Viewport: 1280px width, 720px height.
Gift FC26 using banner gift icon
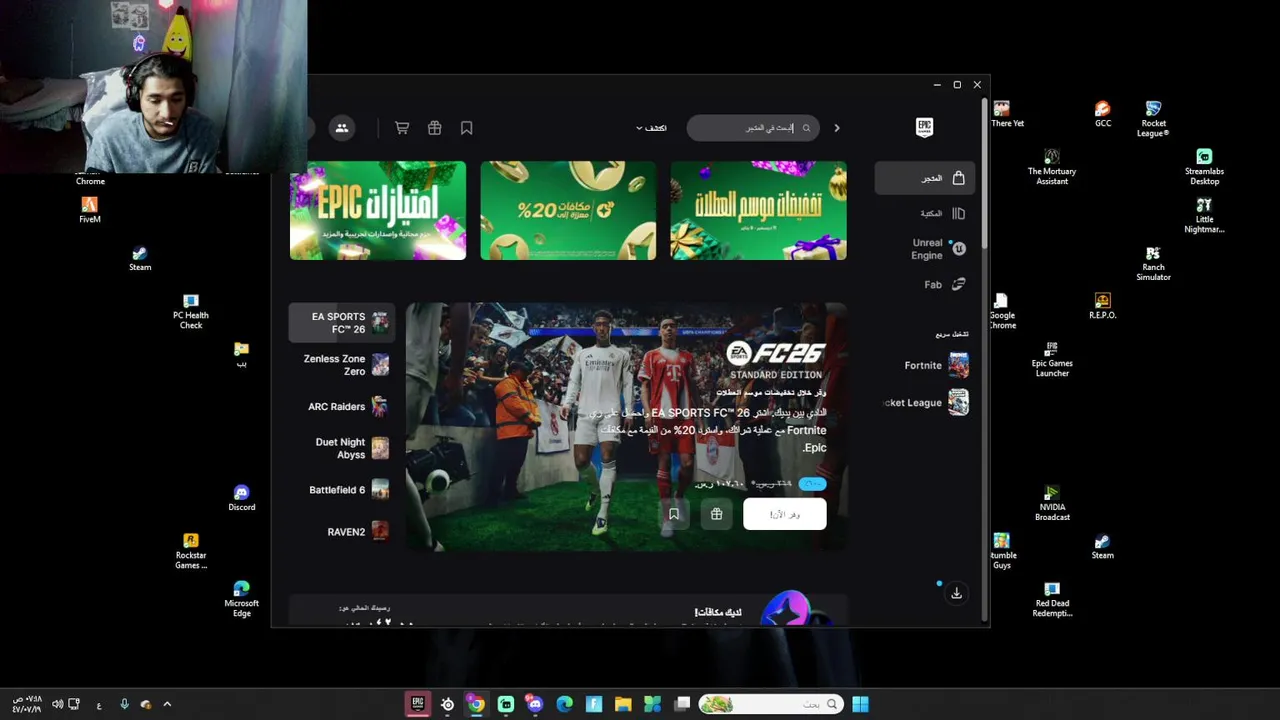pos(716,514)
